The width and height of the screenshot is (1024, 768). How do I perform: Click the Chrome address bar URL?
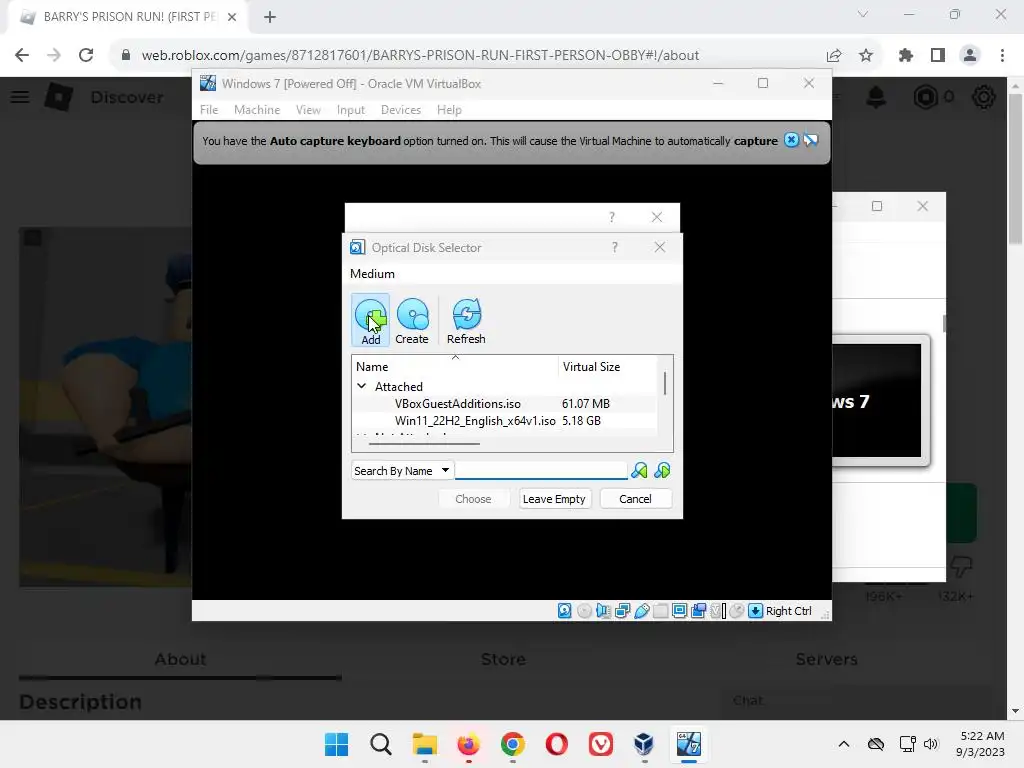click(420, 56)
